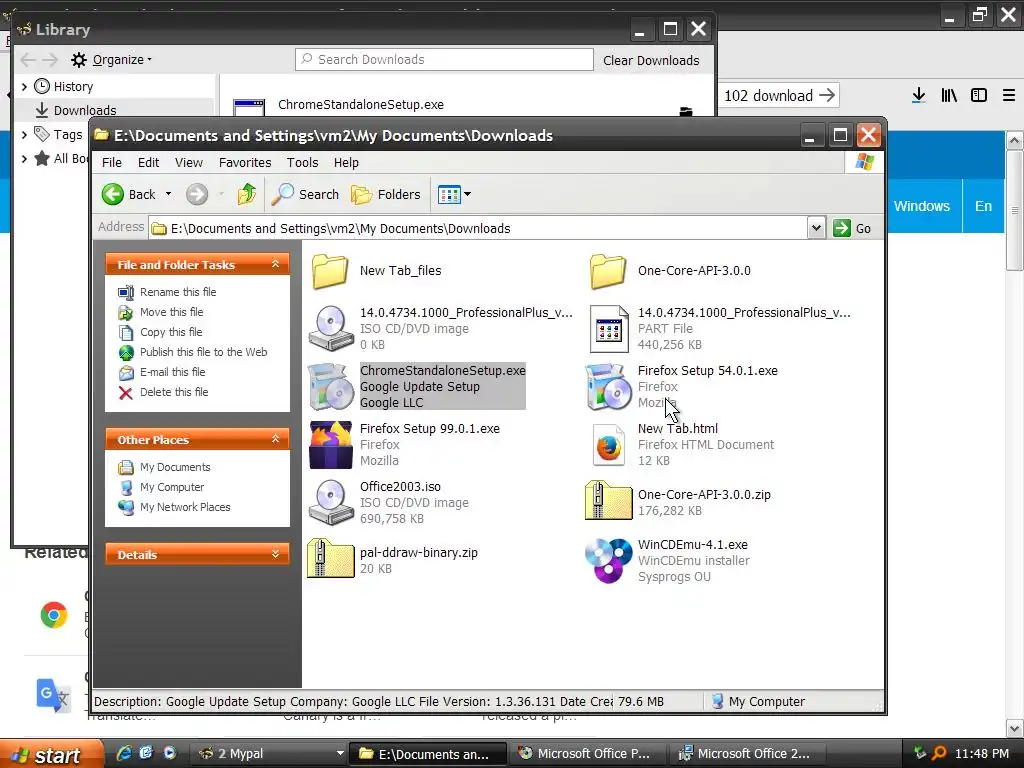This screenshot has width=1024, height=768.
Task: Open My Documents in Other Places
Action: point(175,467)
